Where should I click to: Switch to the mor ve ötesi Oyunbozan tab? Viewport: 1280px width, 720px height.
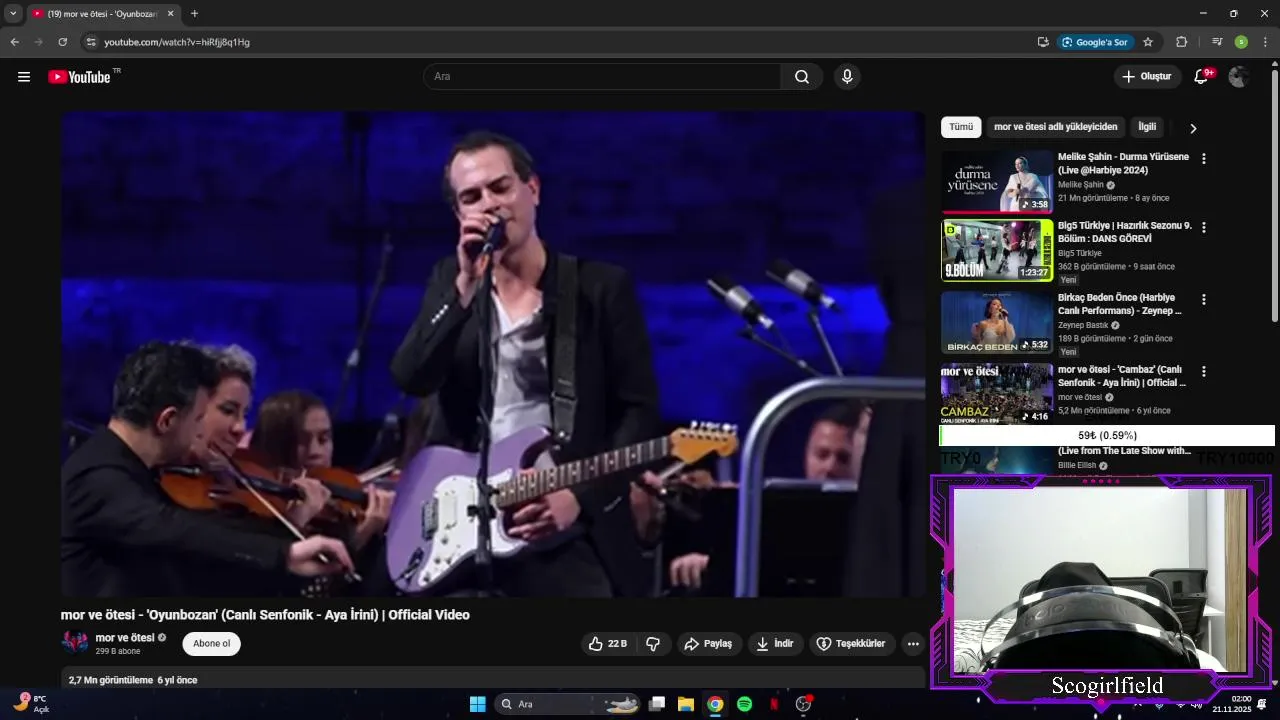[x=102, y=14]
